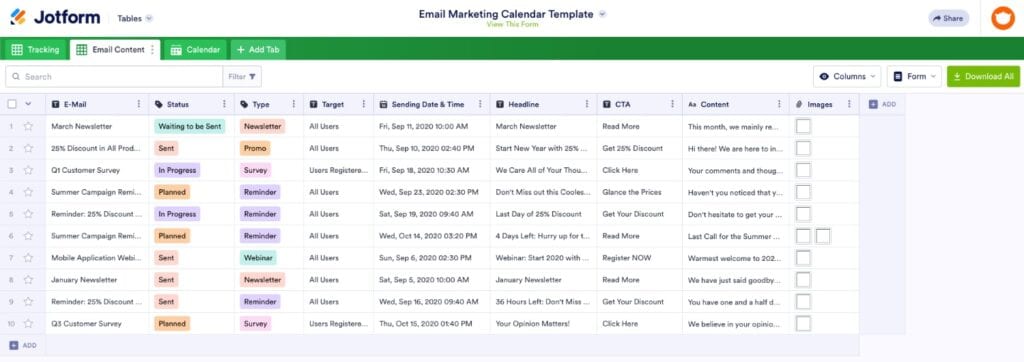
Task: Open Status column options menu
Action: (x=224, y=104)
